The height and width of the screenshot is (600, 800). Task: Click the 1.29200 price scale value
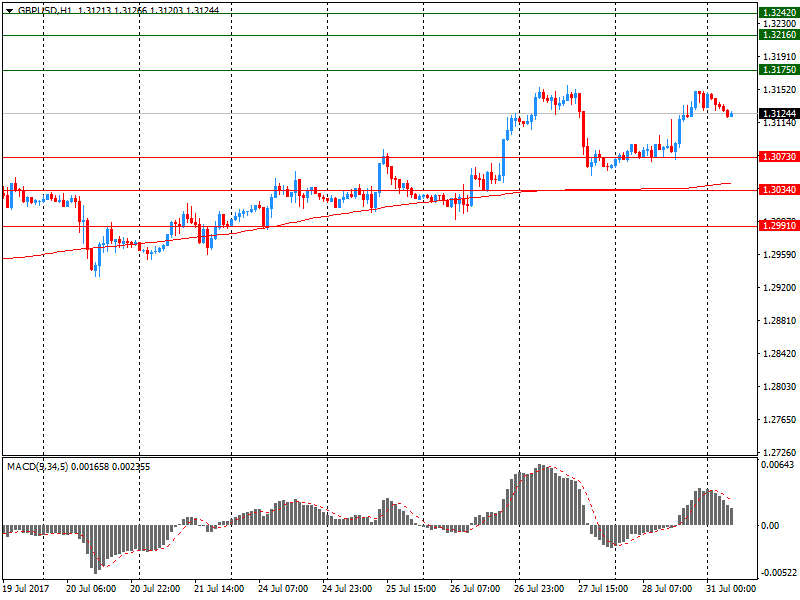(x=780, y=288)
